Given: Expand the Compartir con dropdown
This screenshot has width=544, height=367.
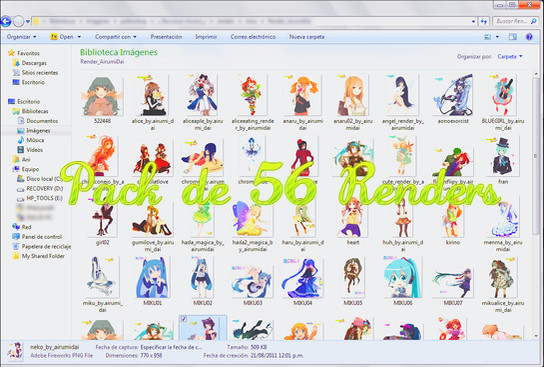Looking at the screenshot, I should coord(116,37).
